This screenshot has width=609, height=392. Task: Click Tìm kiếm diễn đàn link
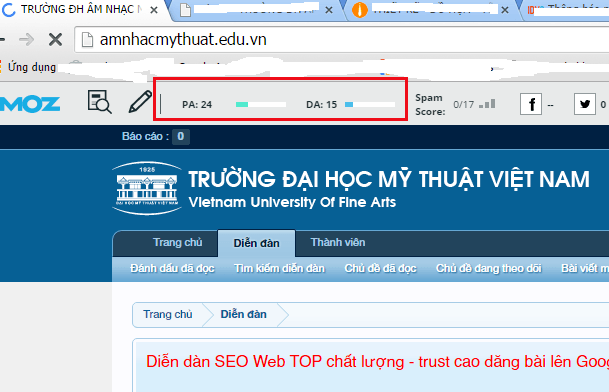[x=279, y=268]
